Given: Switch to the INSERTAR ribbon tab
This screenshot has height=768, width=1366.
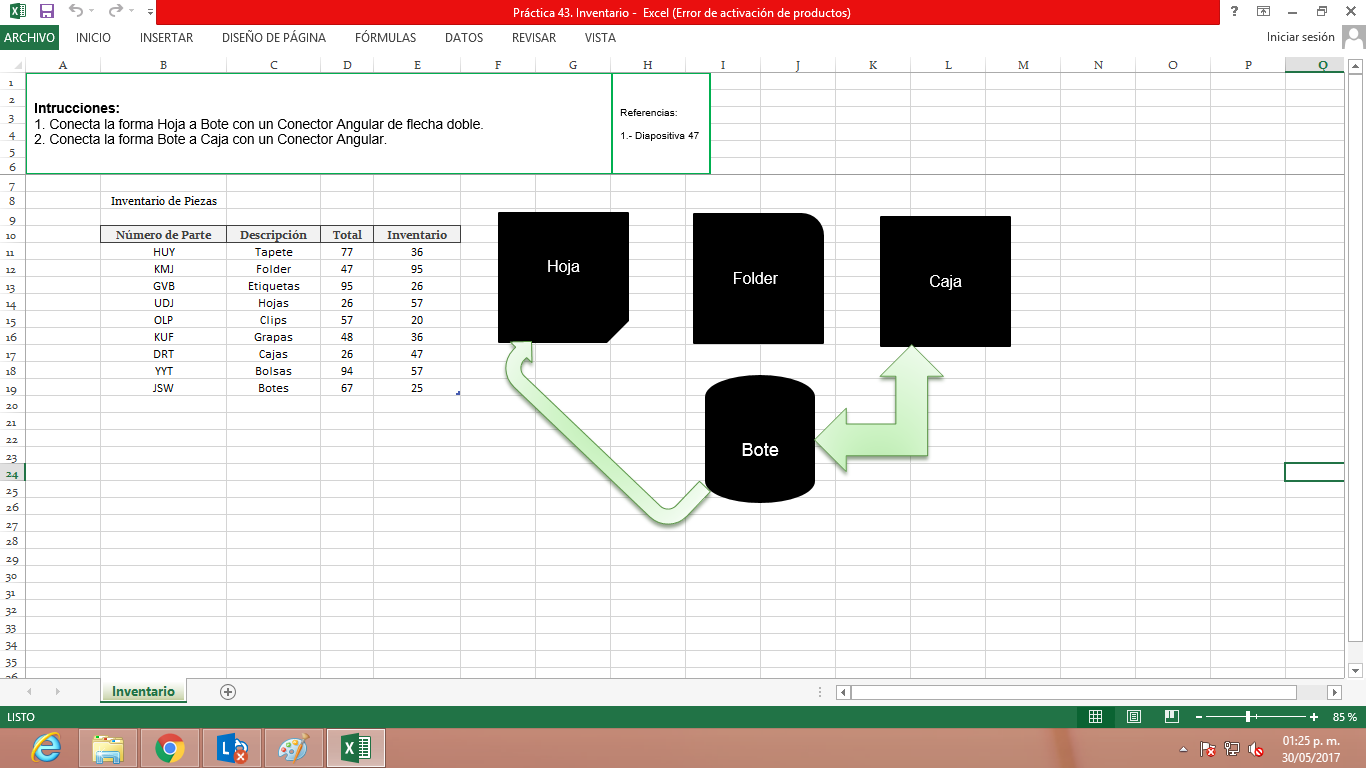Looking at the screenshot, I should [x=167, y=38].
